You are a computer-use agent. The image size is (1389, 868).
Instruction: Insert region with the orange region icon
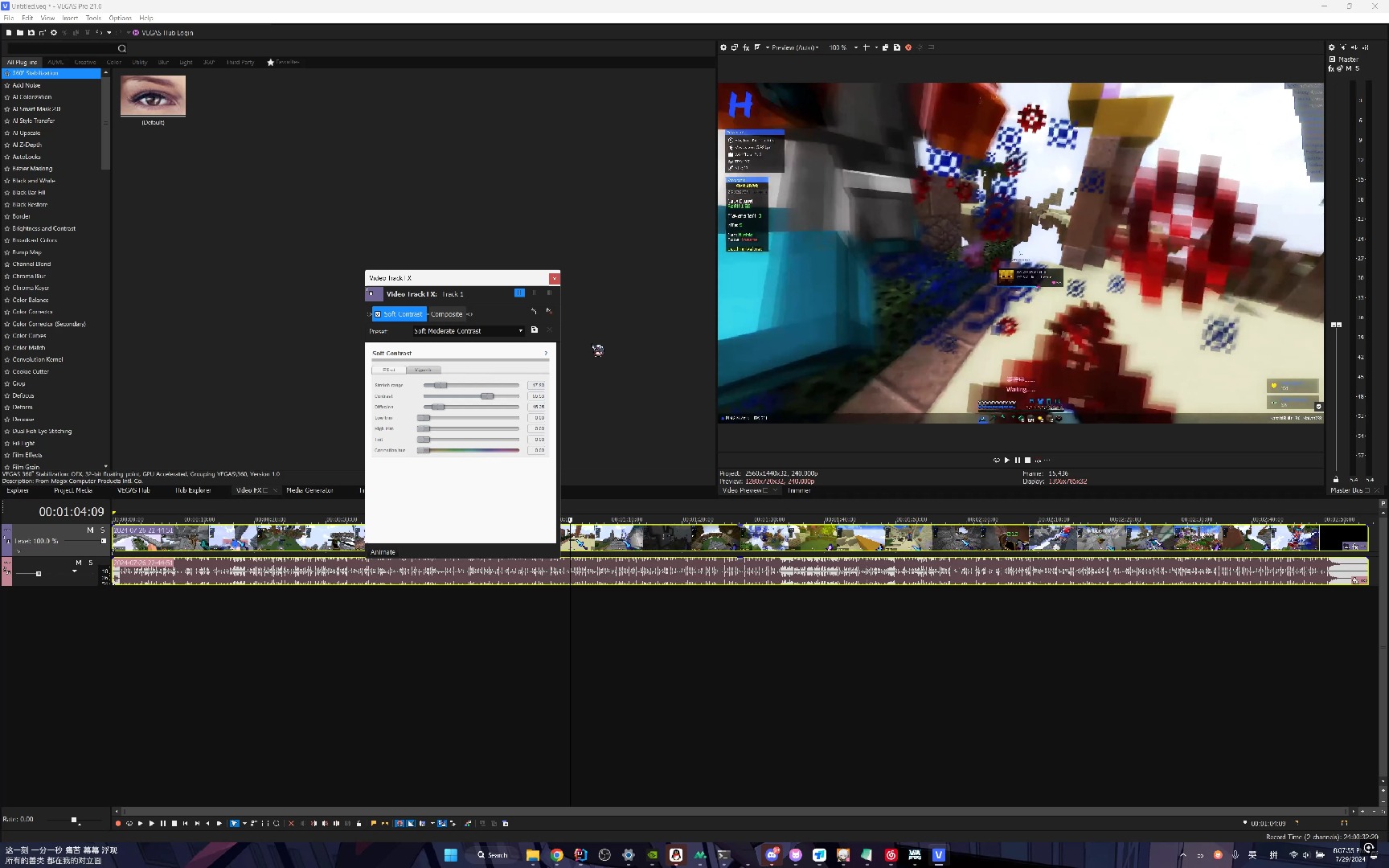[385, 823]
